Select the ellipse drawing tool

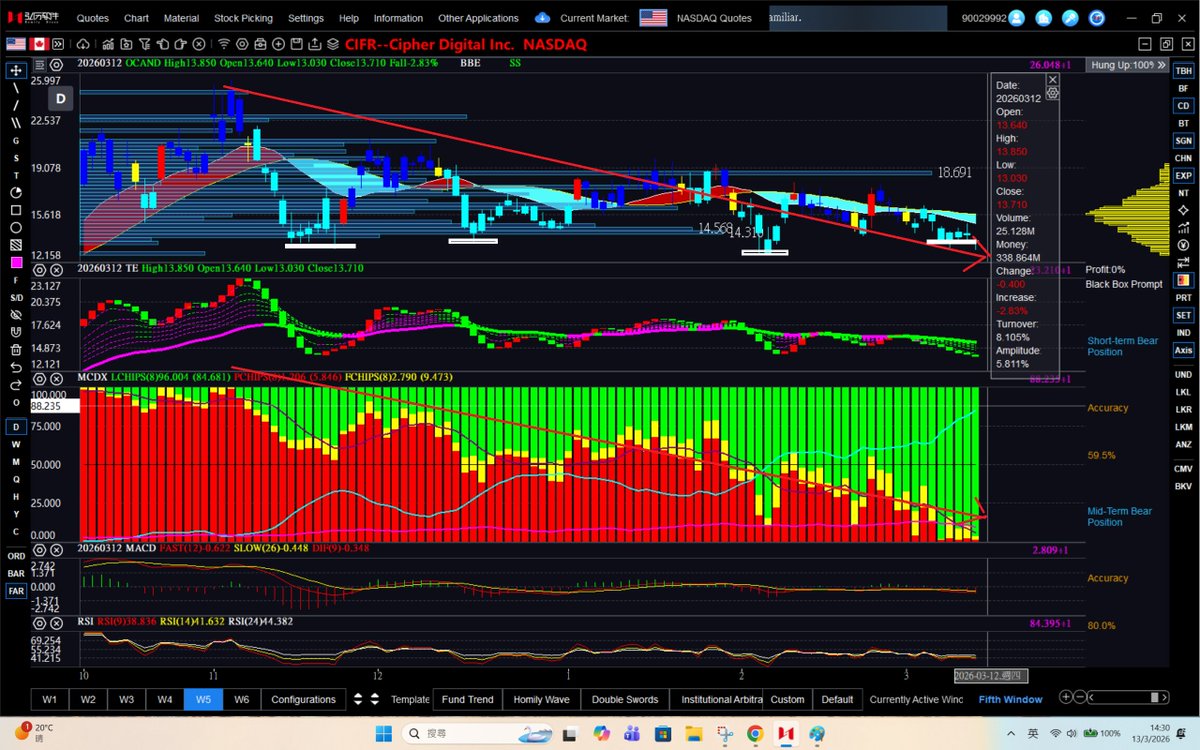click(x=16, y=228)
